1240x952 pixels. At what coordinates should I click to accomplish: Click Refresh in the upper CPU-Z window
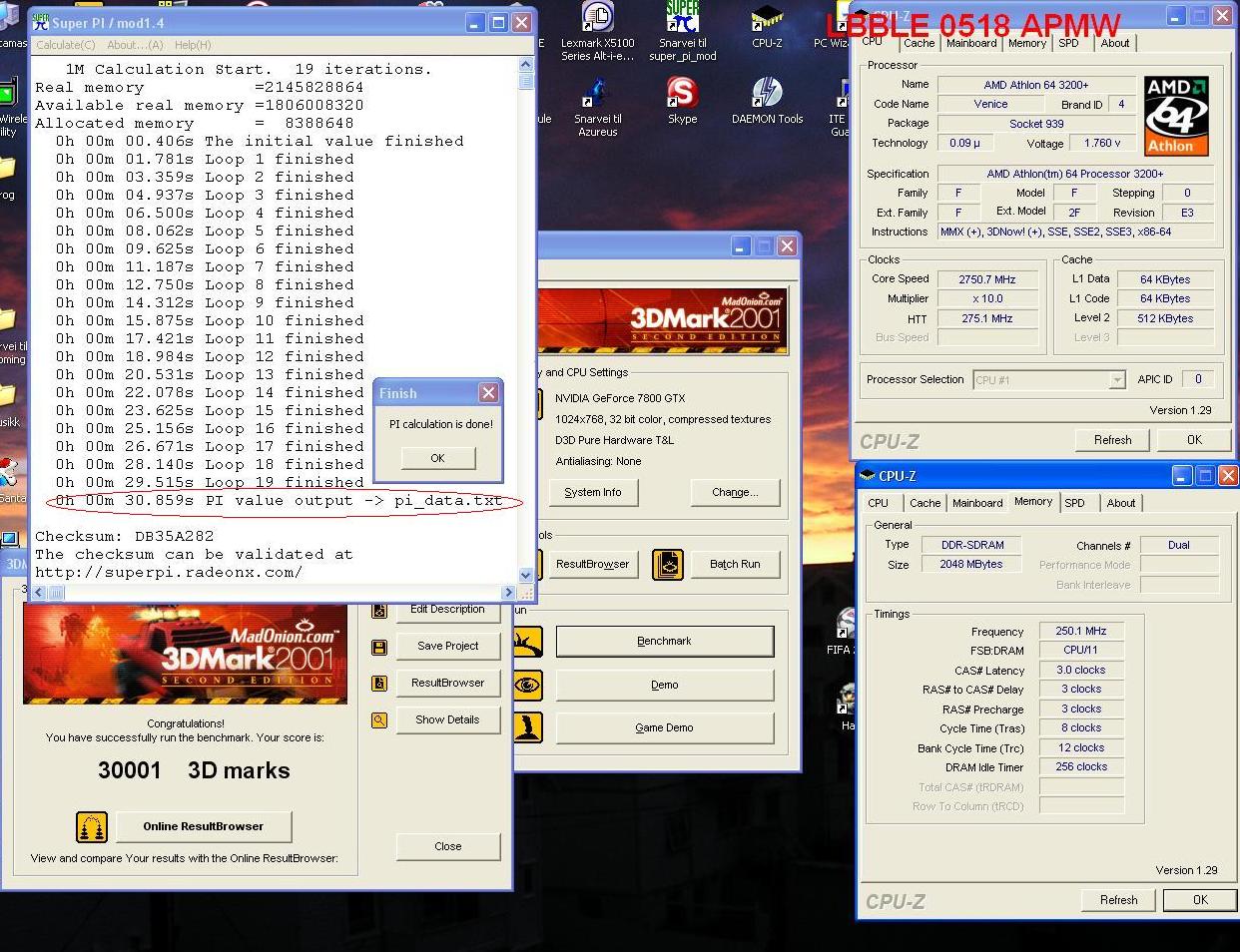(1113, 440)
